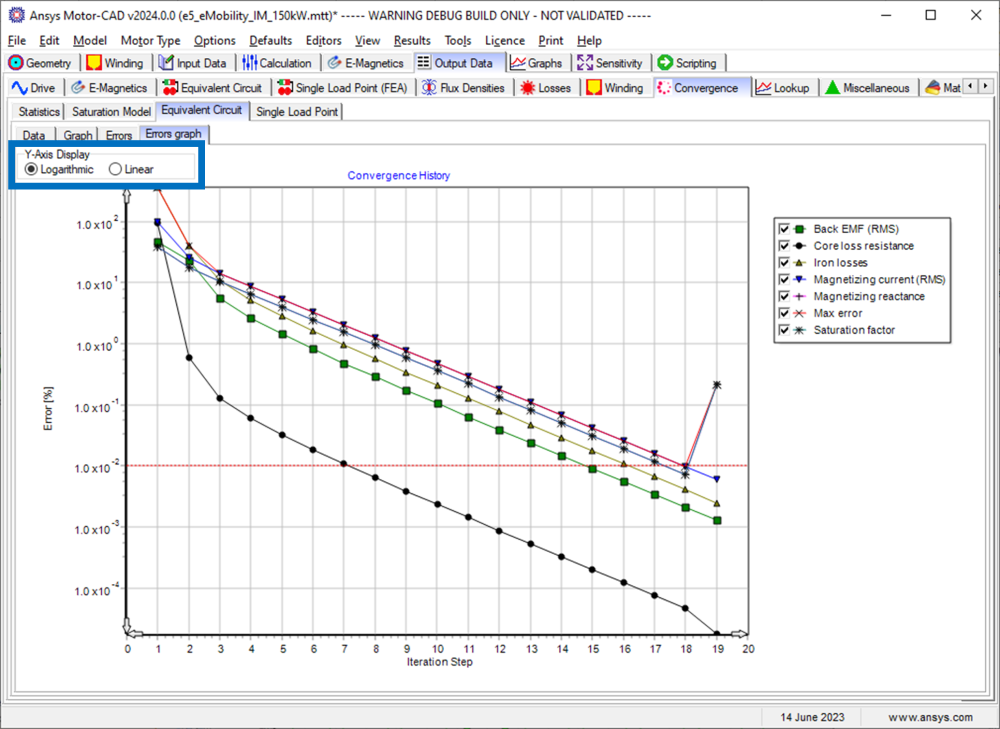Image resolution: width=1000 pixels, height=729 pixels.
Task: Open the Motor Type menu
Action: point(151,40)
